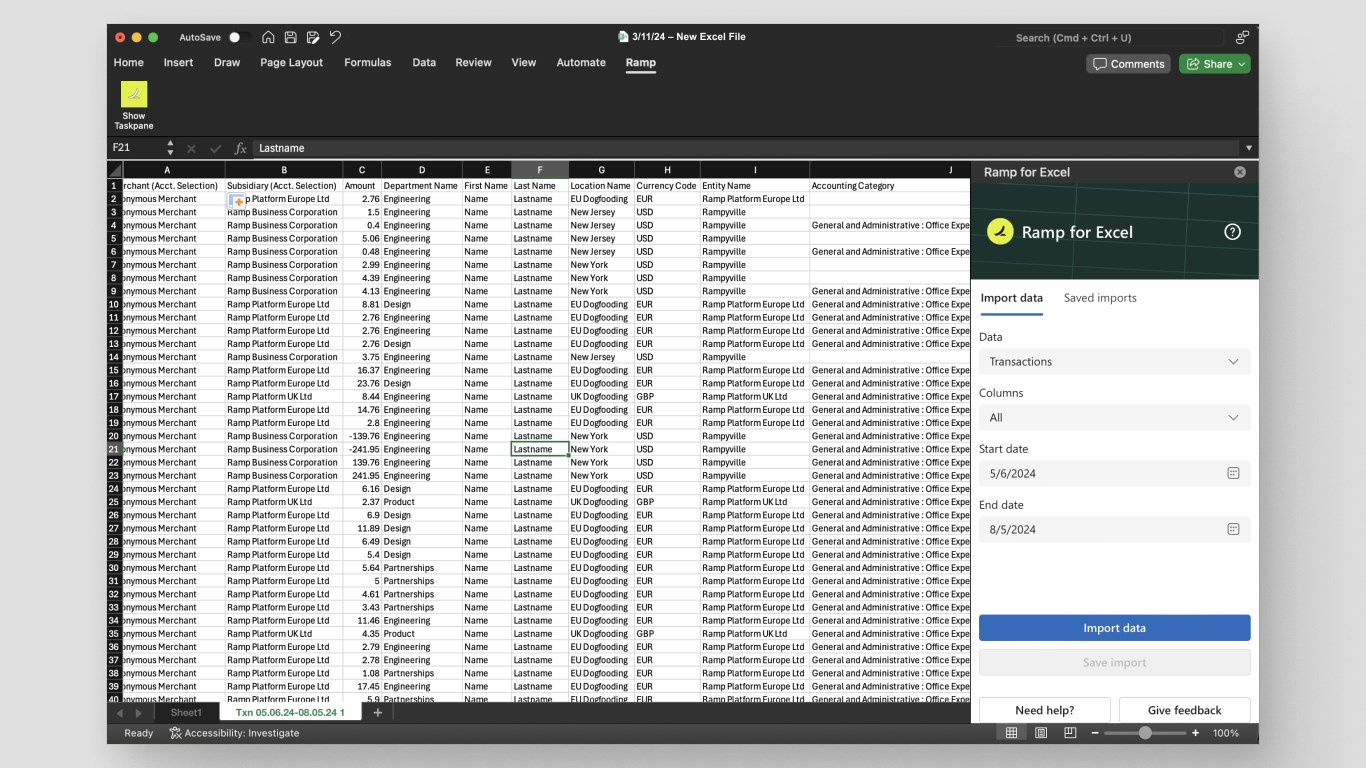The height and width of the screenshot is (768, 1366).
Task: Click the paste options icon in cell B2
Action: click(237, 201)
